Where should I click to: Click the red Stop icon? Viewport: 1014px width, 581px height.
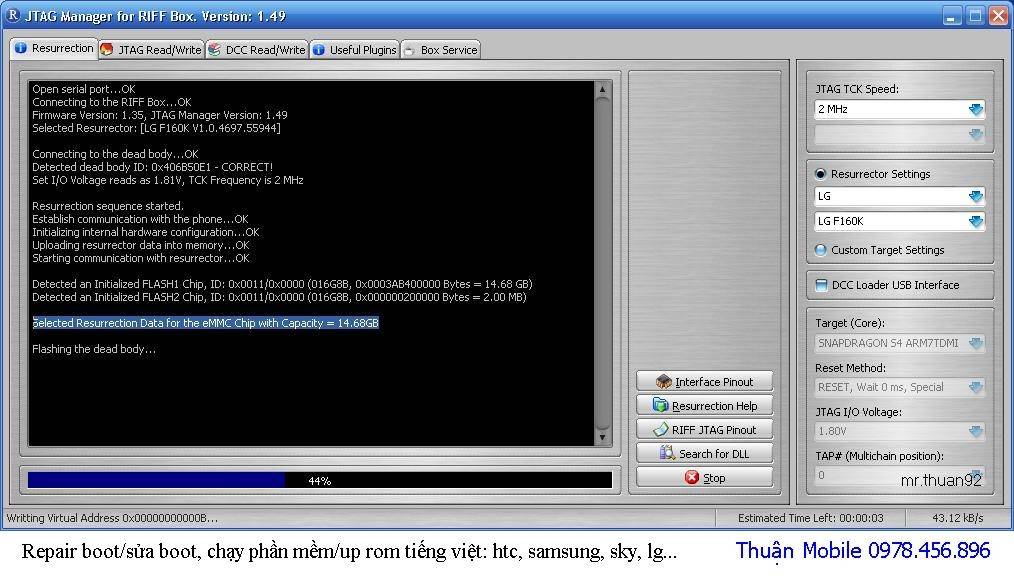tap(692, 477)
